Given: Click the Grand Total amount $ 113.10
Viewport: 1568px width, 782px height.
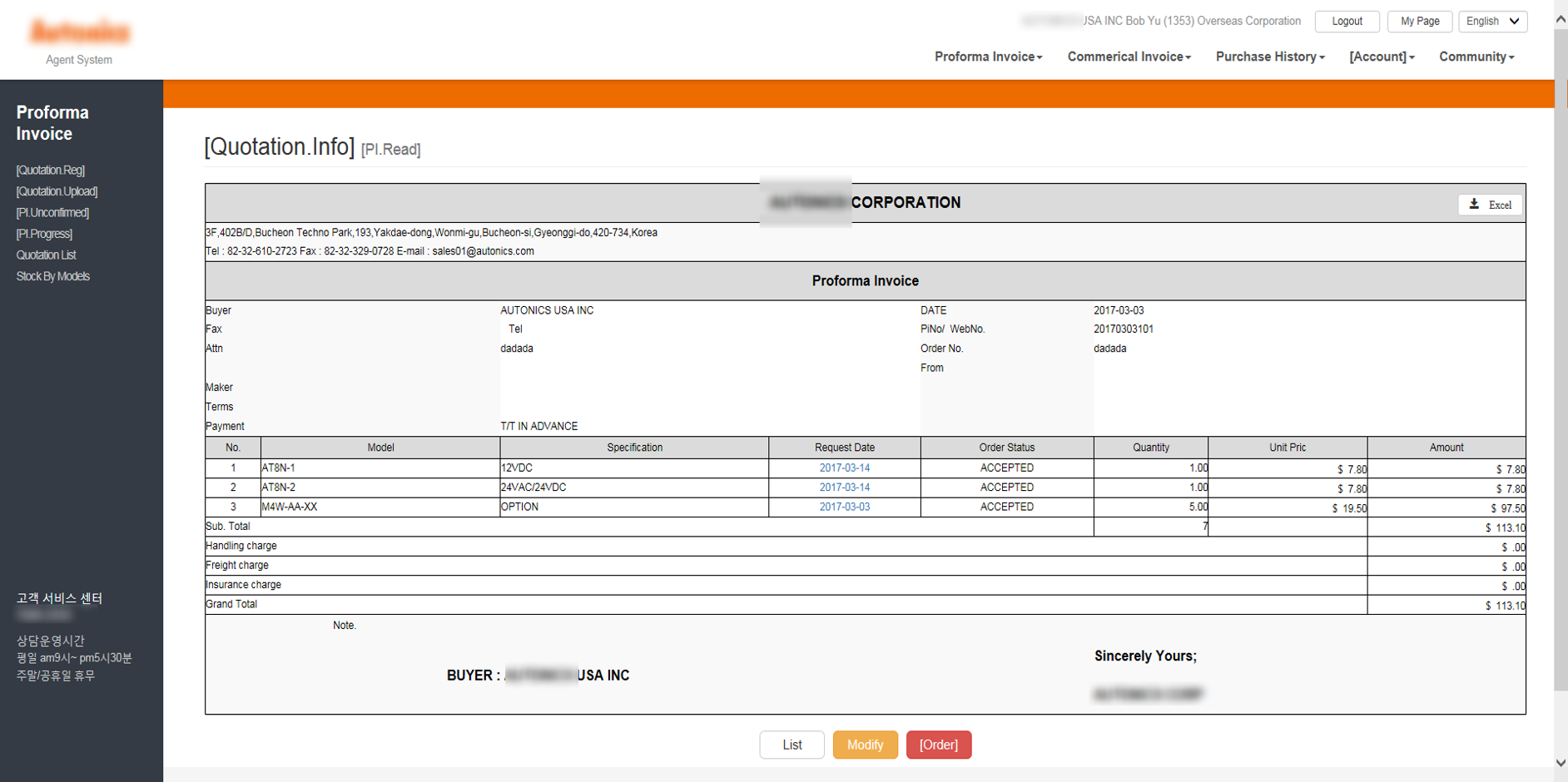Looking at the screenshot, I should [x=1505, y=606].
